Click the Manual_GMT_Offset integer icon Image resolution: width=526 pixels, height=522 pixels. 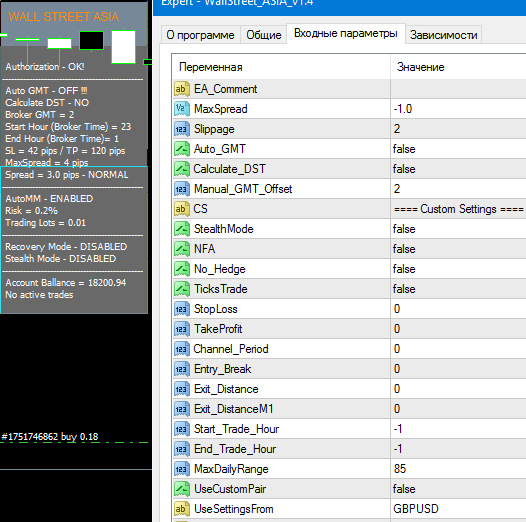pos(182,189)
